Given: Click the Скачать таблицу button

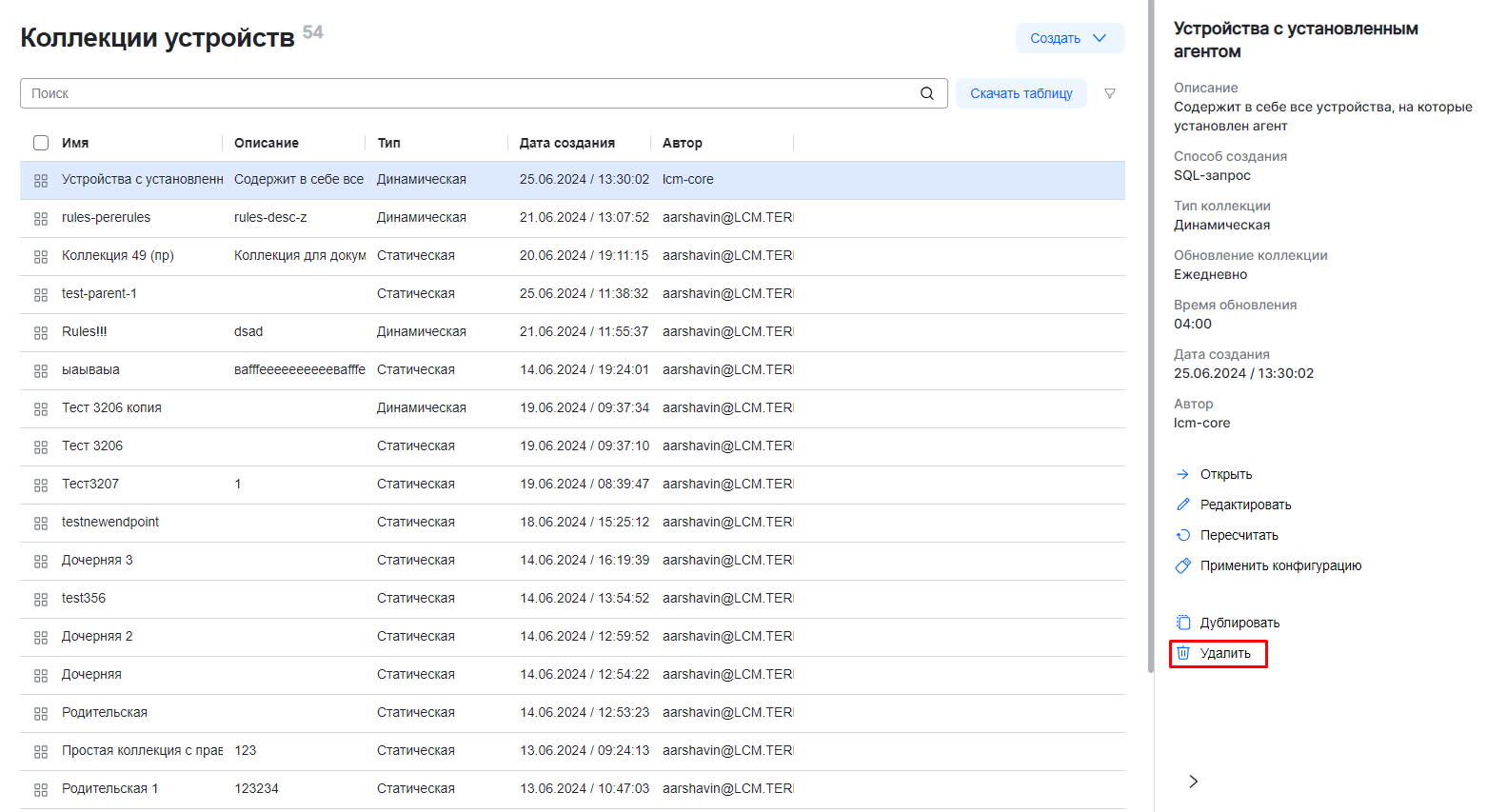Looking at the screenshot, I should point(1021,93).
